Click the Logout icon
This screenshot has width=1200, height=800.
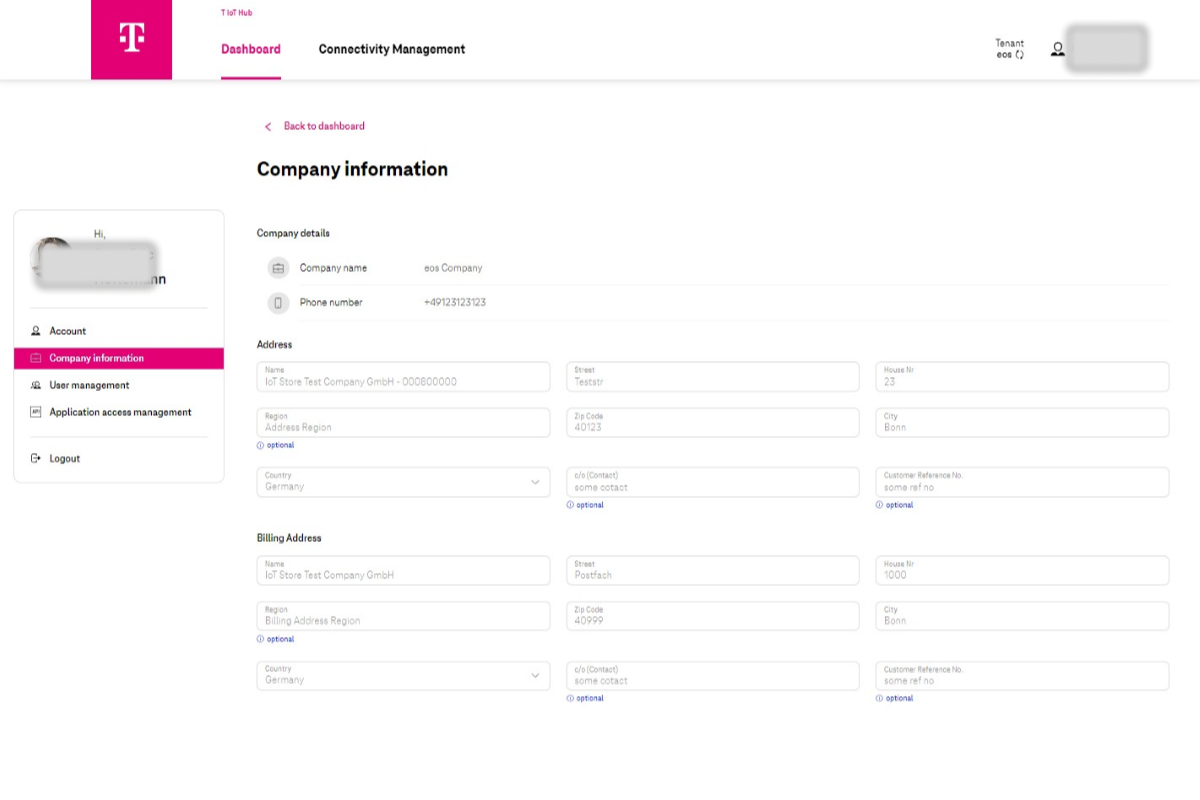point(36,458)
